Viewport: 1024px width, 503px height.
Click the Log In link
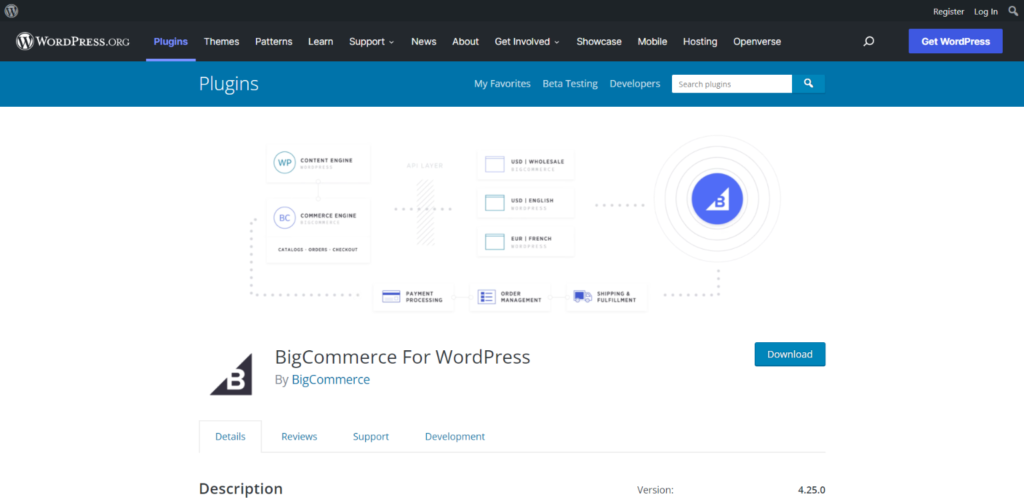(x=985, y=11)
